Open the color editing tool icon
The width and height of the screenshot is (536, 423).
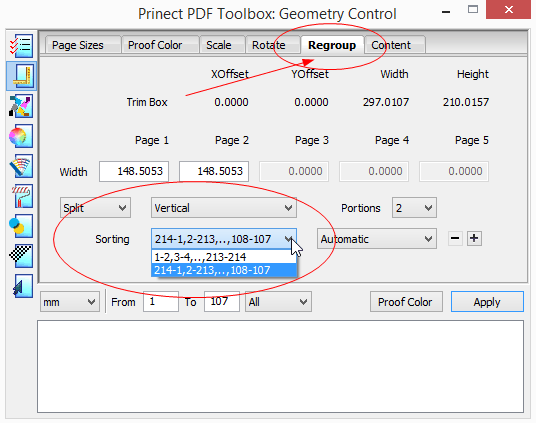[21, 106]
